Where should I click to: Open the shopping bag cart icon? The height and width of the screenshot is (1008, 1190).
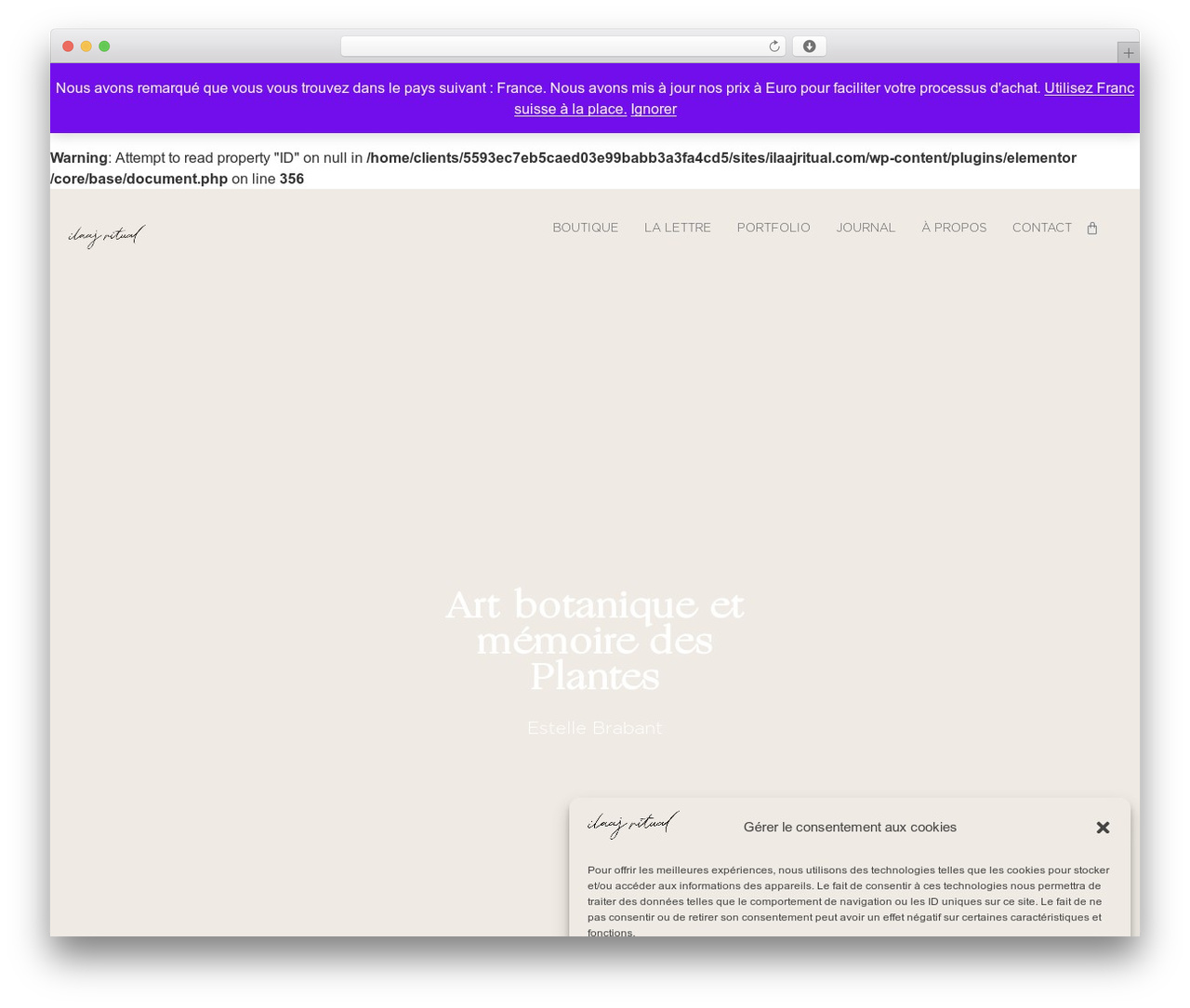pyautogui.click(x=1092, y=228)
